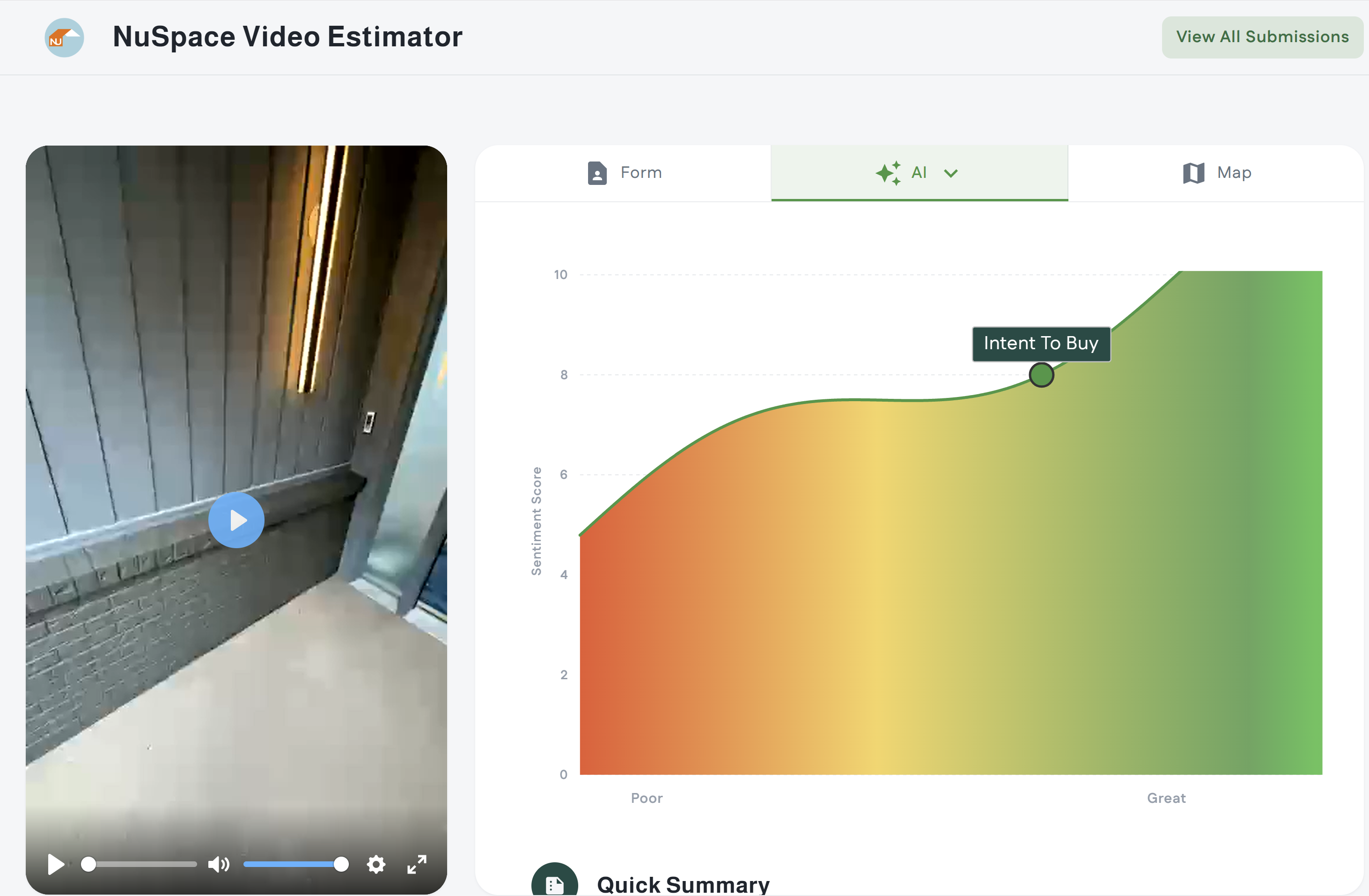Click the AI sparkle icon
The image size is (1369, 896).
888,173
